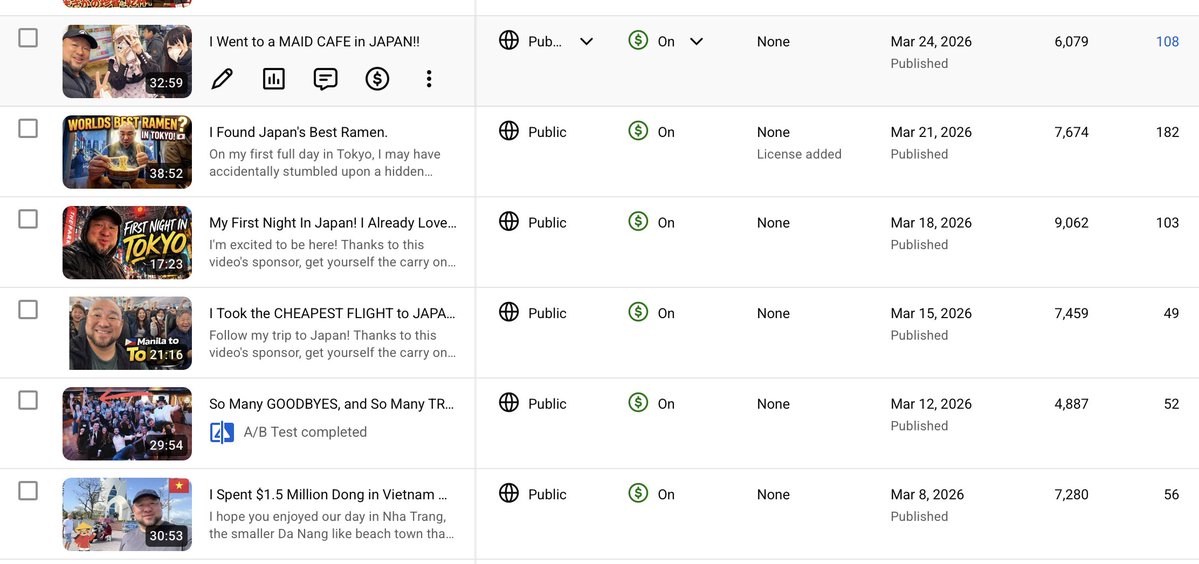Click the description starting I hope you enjoyed
The height and width of the screenshot is (564, 1199).
(x=331, y=525)
